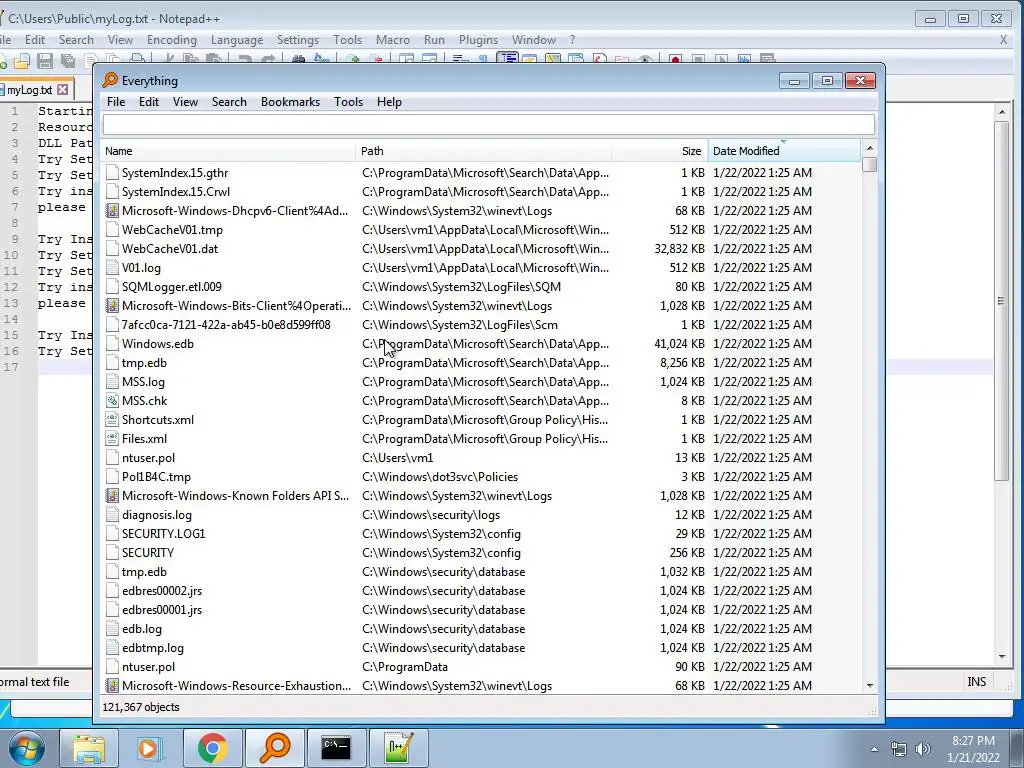Click the icon next to MSS.chk
This screenshot has width=1024, height=768.
pos(112,401)
